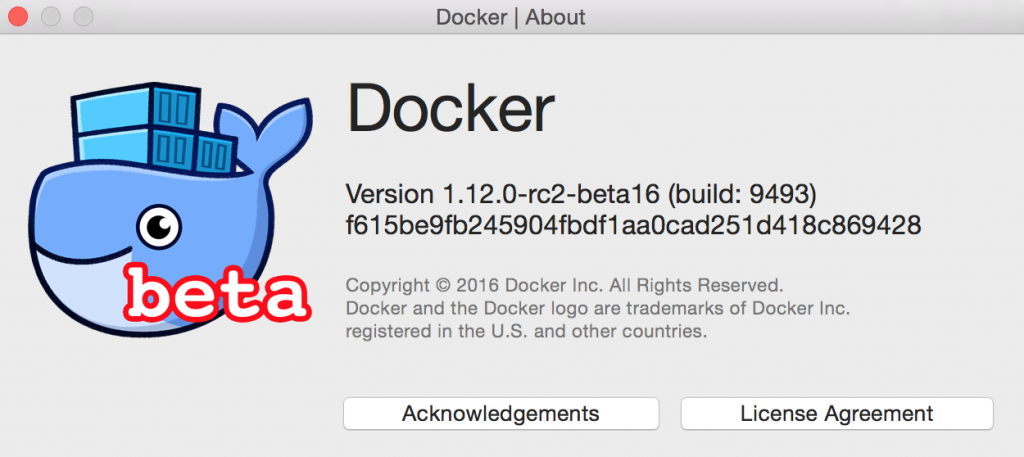This screenshot has width=1024, height=457.
Task: Open the Acknowledgements button
Action: click(x=501, y=413)
